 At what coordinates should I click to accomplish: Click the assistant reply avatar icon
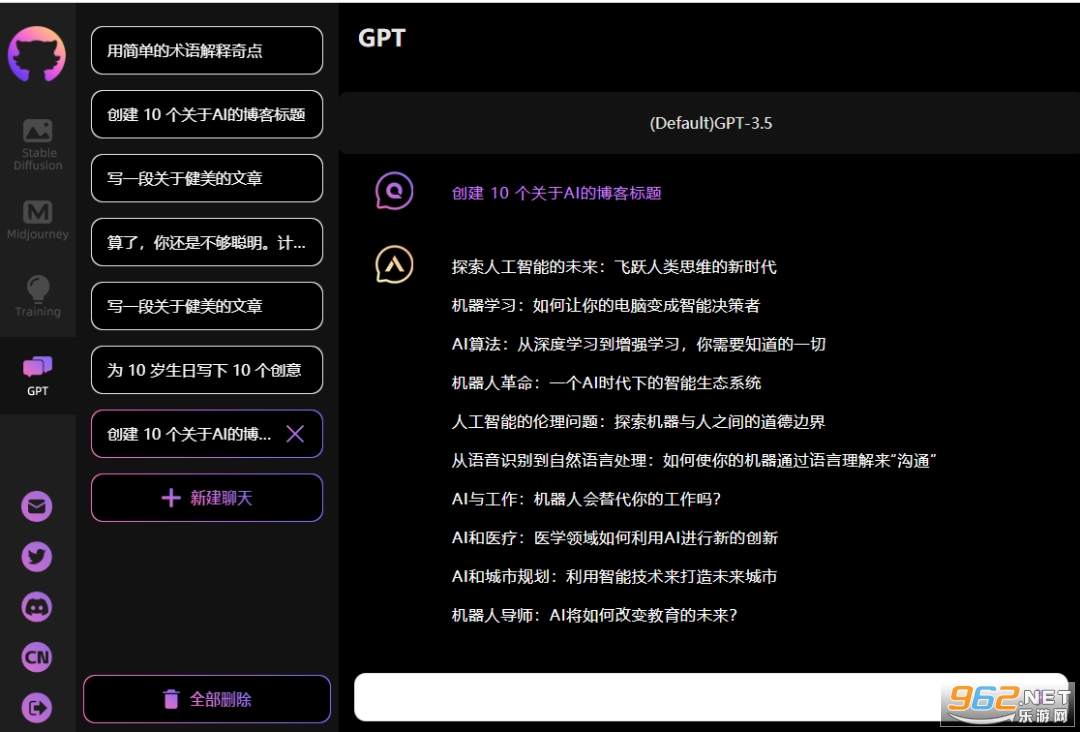pyautogui.click(x=394, y=264)
